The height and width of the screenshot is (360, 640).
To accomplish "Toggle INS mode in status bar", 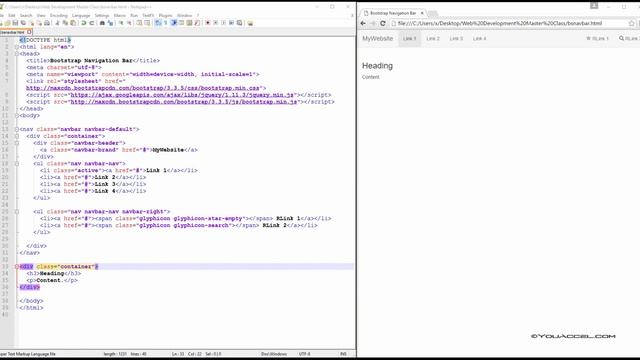I will pyautogui.click(x=343, y=354).
